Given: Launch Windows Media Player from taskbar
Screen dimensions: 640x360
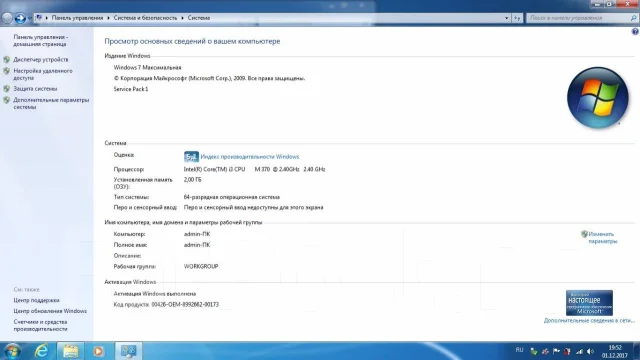Looking at the screenshot, I should (x=98, y=351).
